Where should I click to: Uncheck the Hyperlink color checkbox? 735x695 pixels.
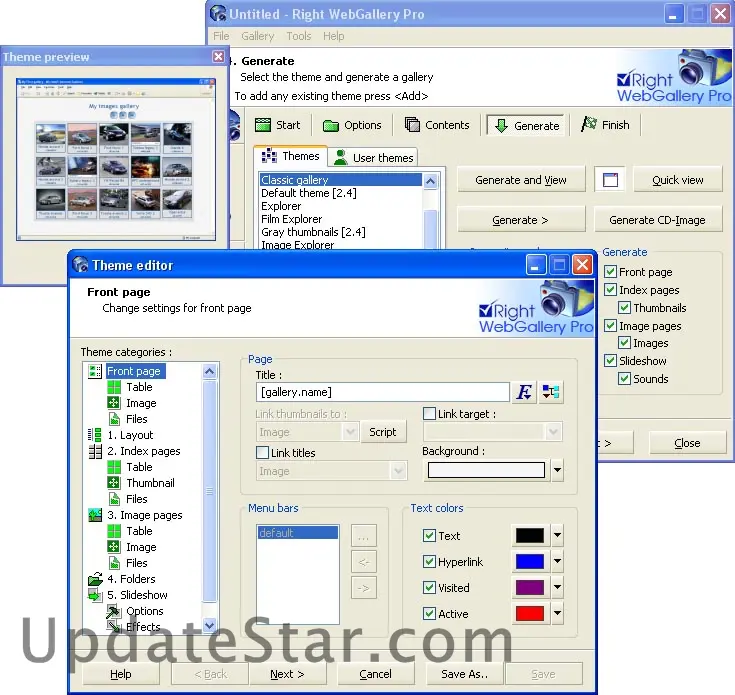click(x=429, y=561)
